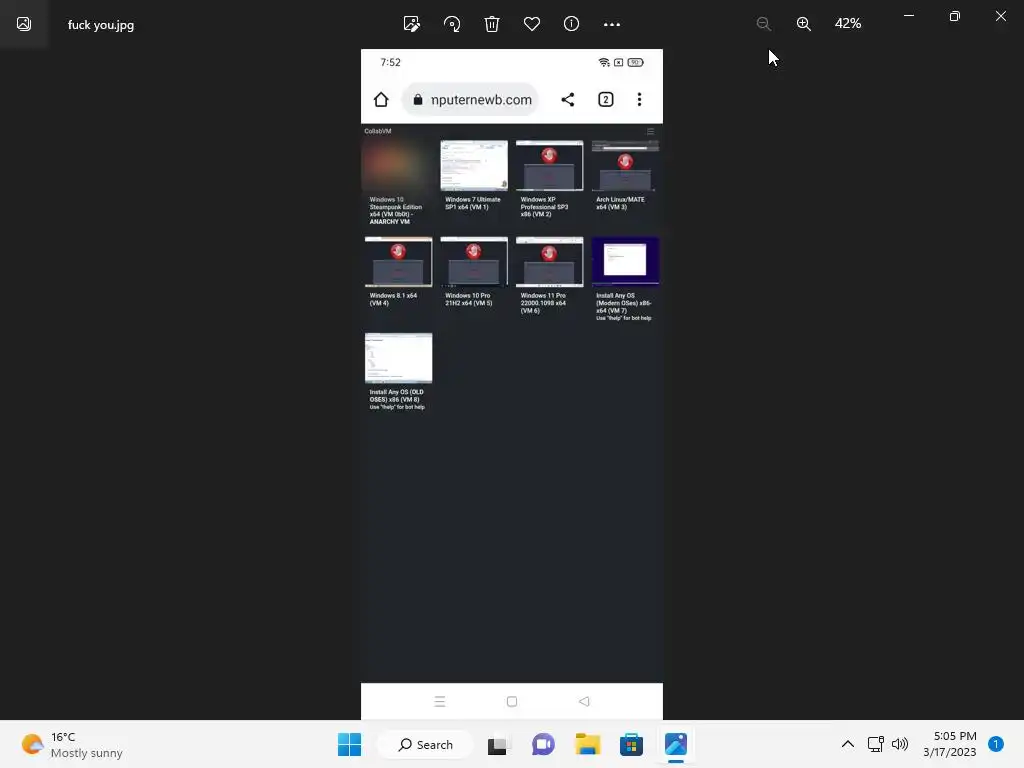The image size is (1024, 768).
Task: Click the CollabVM title text
Action: (377, 131)
